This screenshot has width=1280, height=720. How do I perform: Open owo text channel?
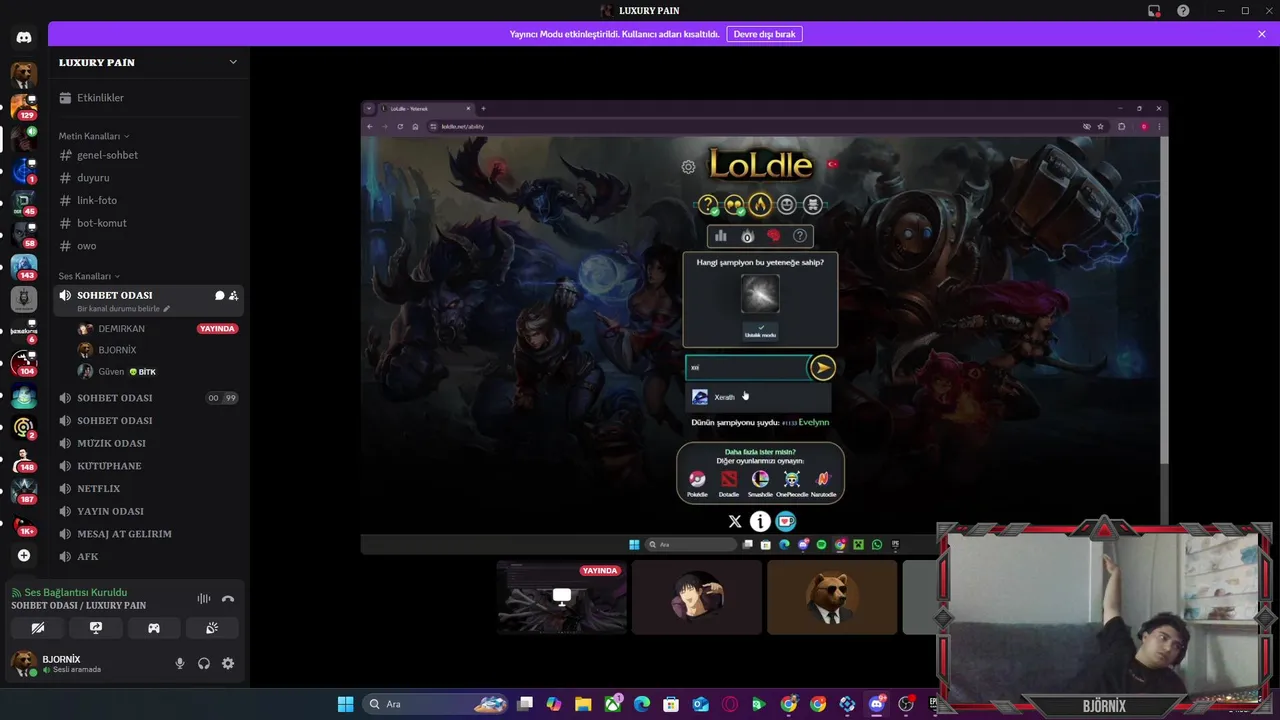[x=149, y=246]
